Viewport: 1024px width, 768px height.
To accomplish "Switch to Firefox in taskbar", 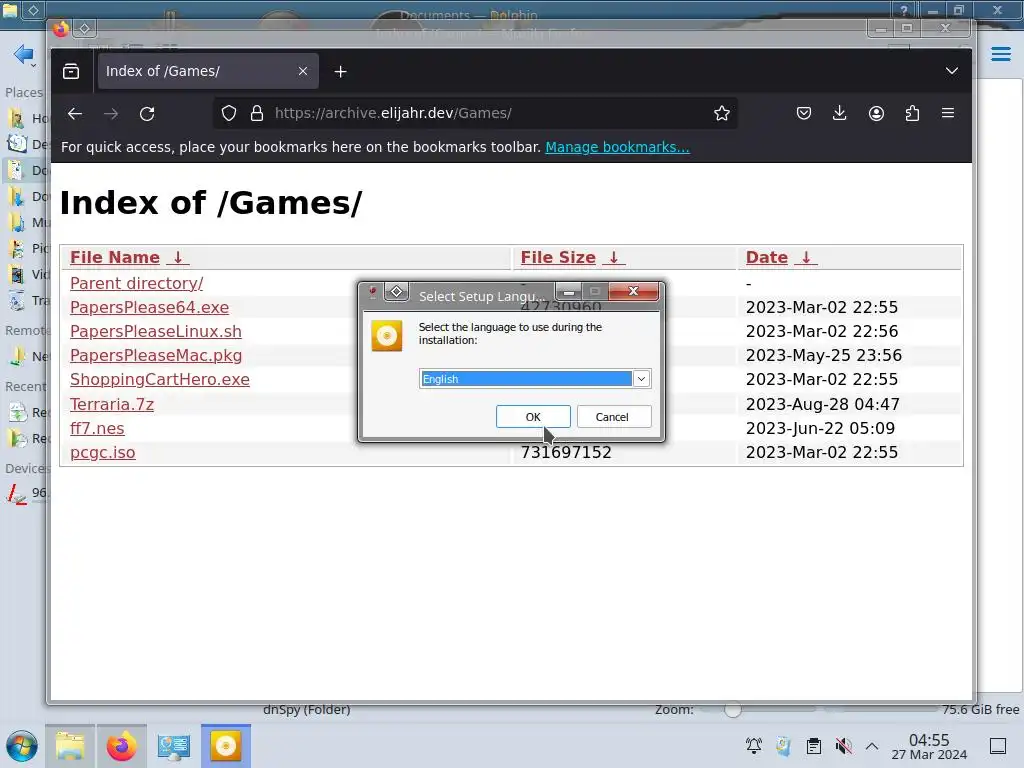I will coord(121,746).
